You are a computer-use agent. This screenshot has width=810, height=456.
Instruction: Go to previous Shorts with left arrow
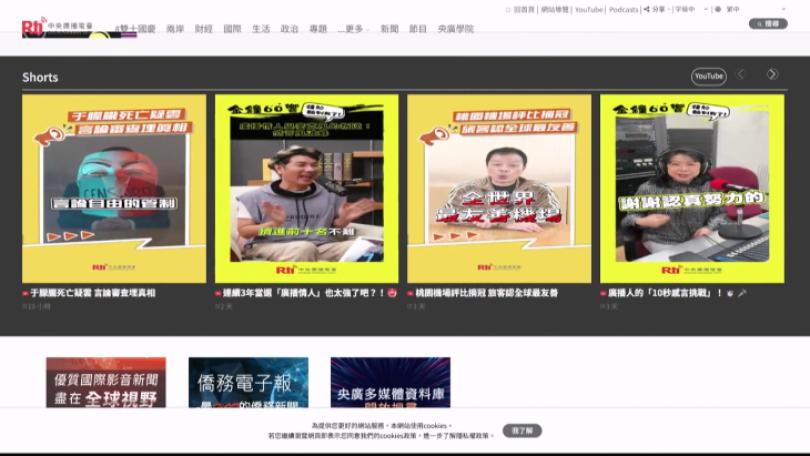[741, 75]
